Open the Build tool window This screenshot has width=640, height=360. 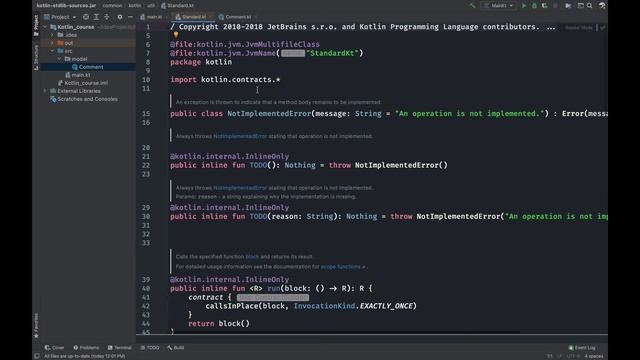pyautogui.click(x=176, y=348)
